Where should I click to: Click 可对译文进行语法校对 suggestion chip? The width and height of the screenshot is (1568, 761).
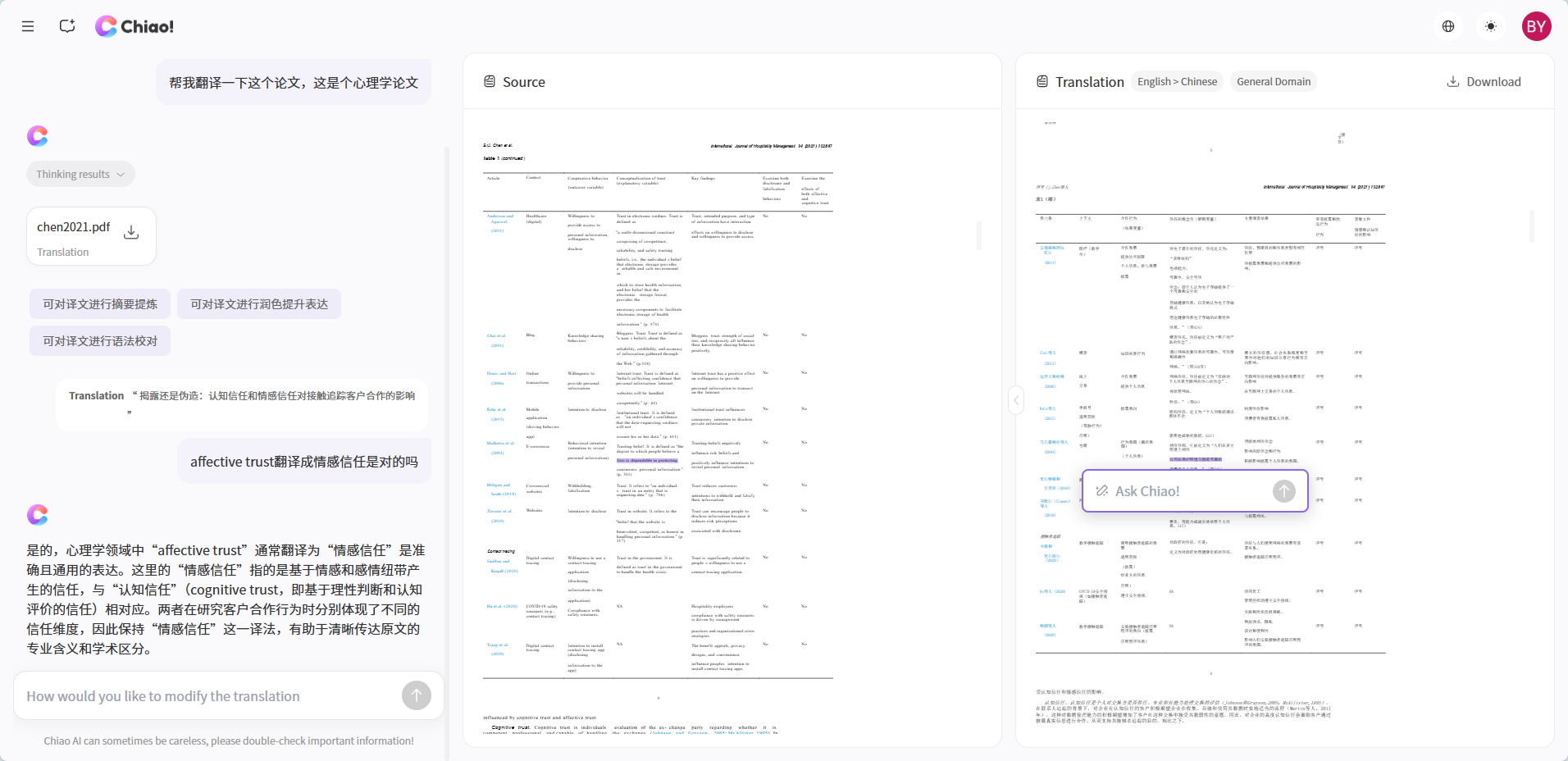(100, 341)
